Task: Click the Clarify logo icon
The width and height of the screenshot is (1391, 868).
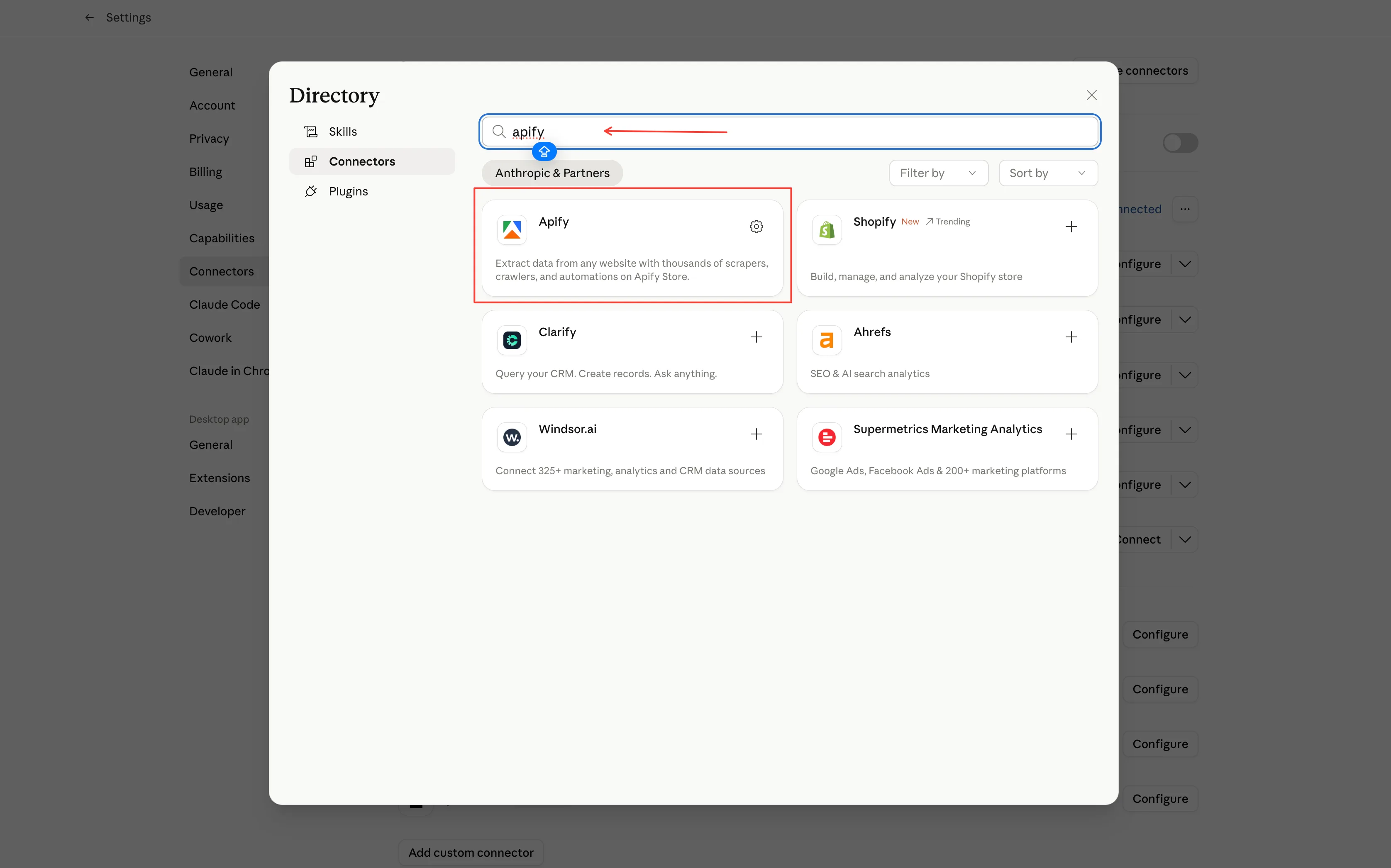Action: coord(512,340)
